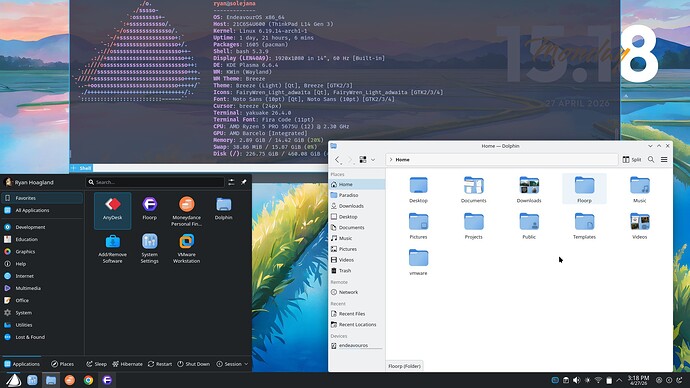
Task: Click the Home breadcrumb in Dolphin
Action: pyautogui.click(x=402, y=160)
